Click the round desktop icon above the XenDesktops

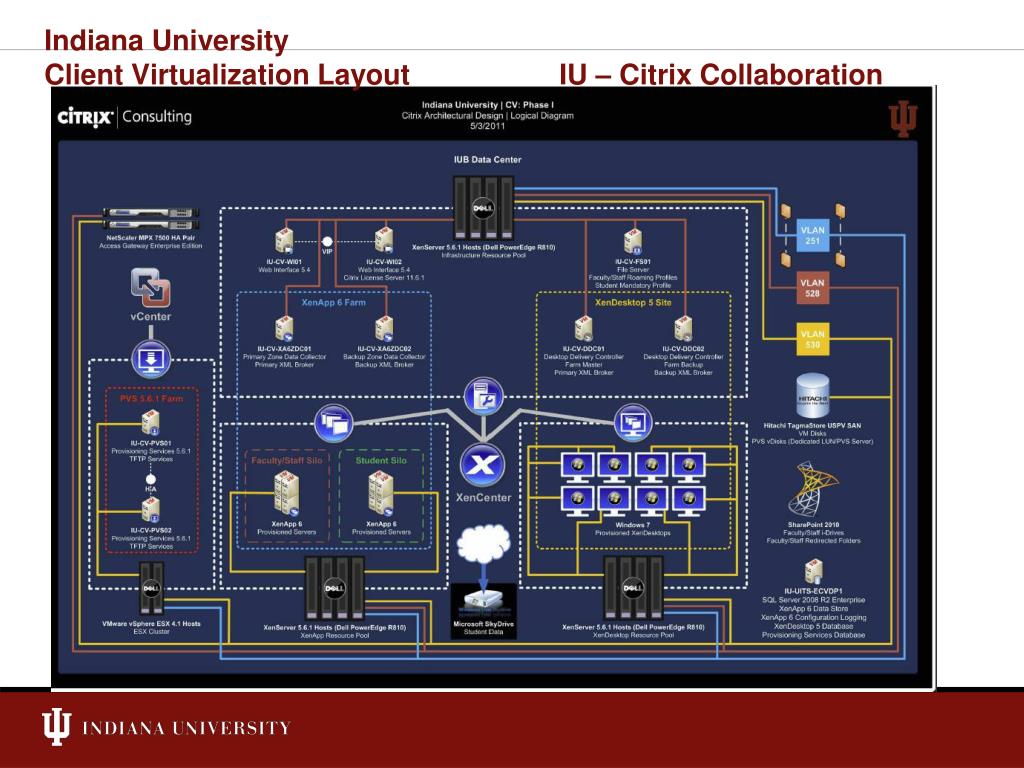tap(633, 423)
